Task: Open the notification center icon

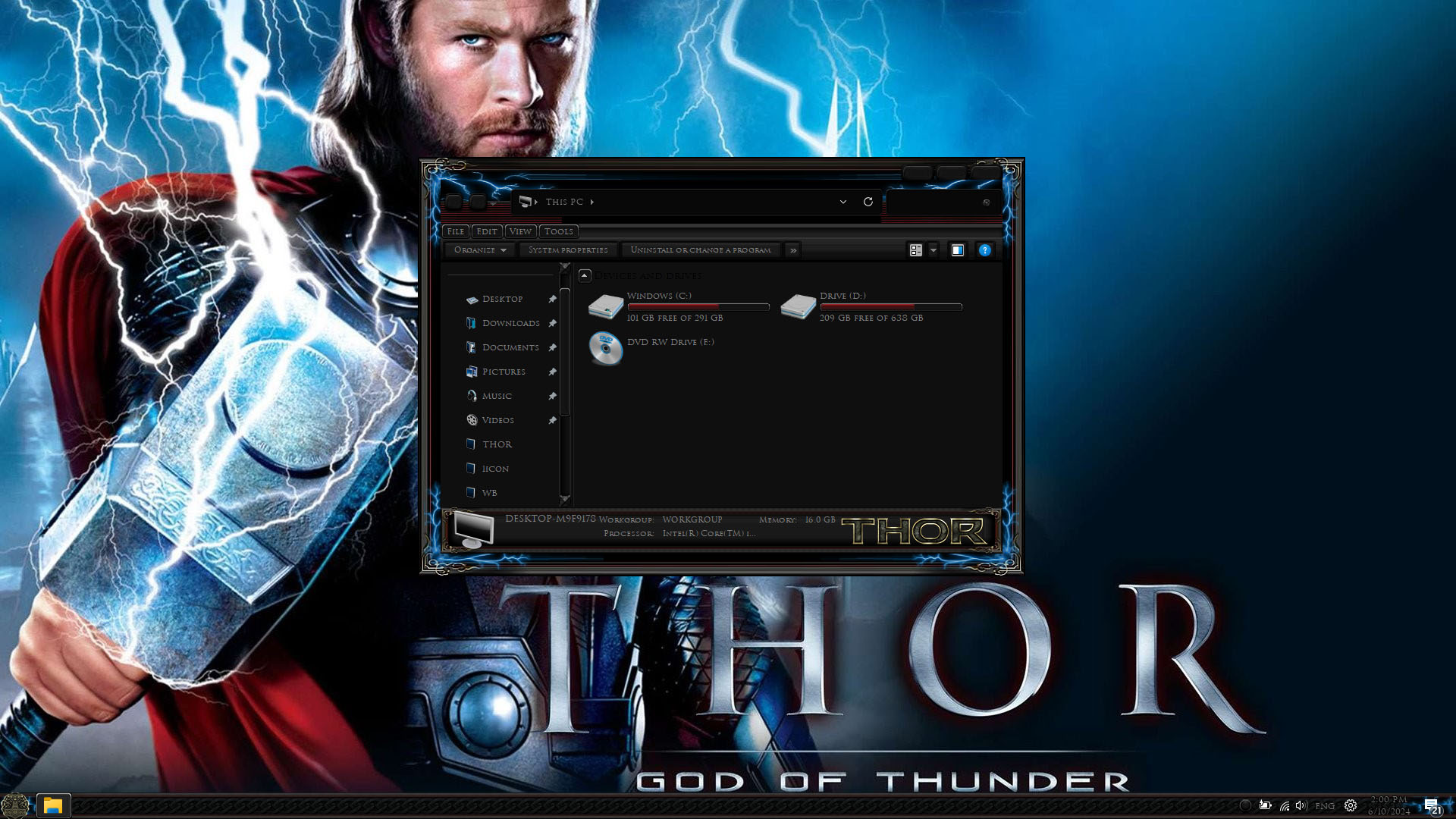Action: coord(1431,806)
